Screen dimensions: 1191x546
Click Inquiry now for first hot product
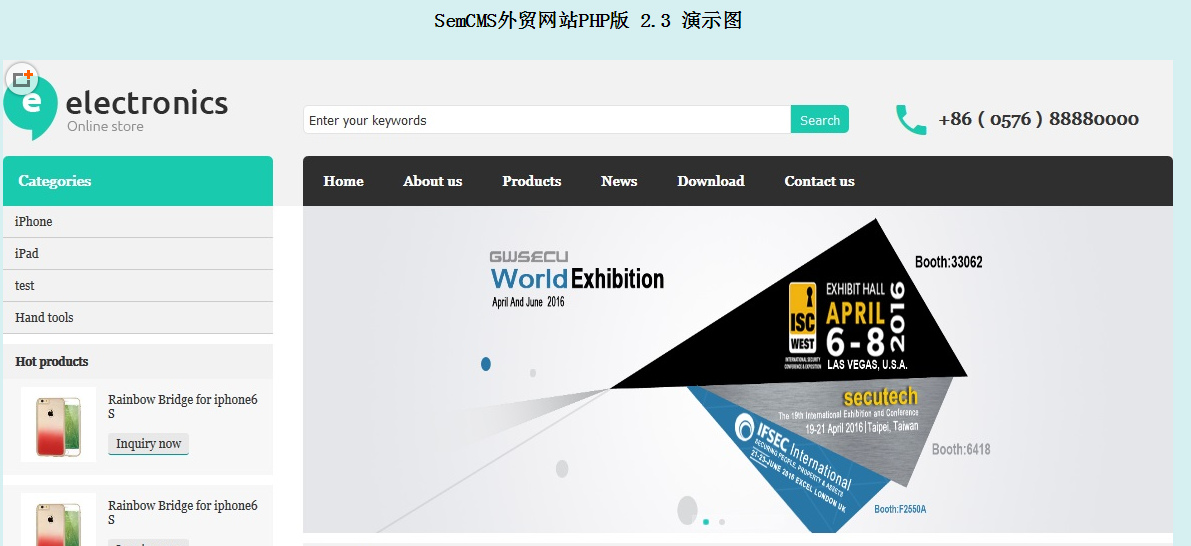click(x=148, y=443)
